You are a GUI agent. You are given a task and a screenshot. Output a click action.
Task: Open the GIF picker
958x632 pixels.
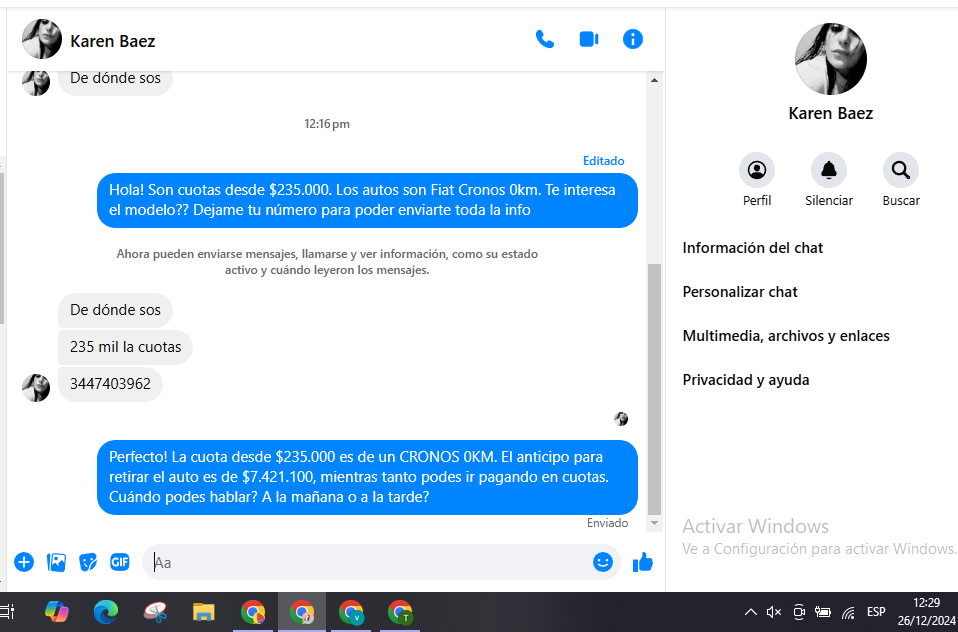point(120,562)
